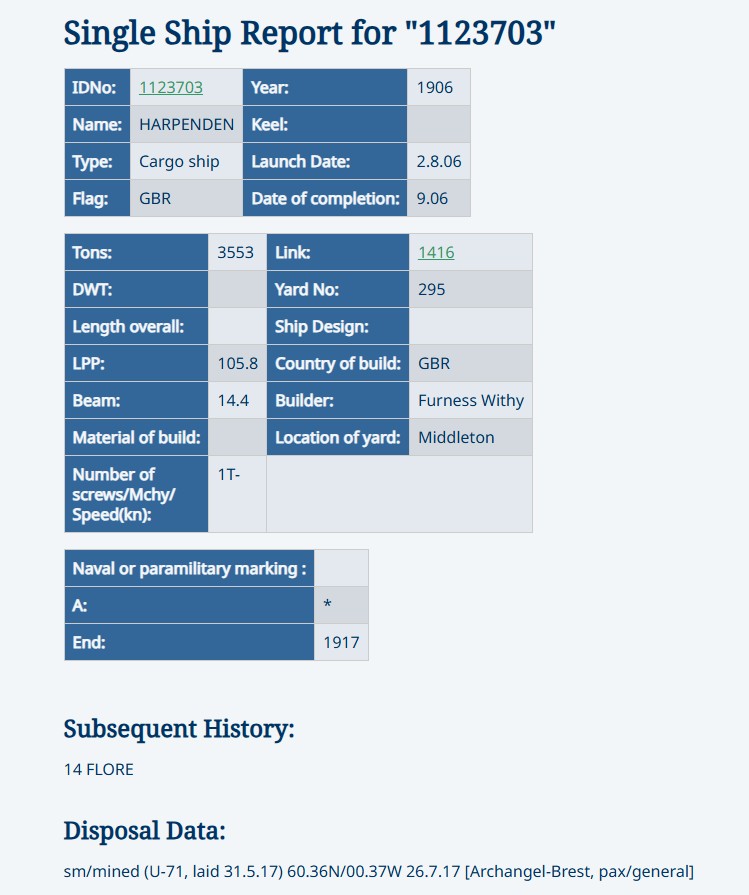Select the tonnage value 3553
Screen dimensions: 749x895
(x=236, y=253)
